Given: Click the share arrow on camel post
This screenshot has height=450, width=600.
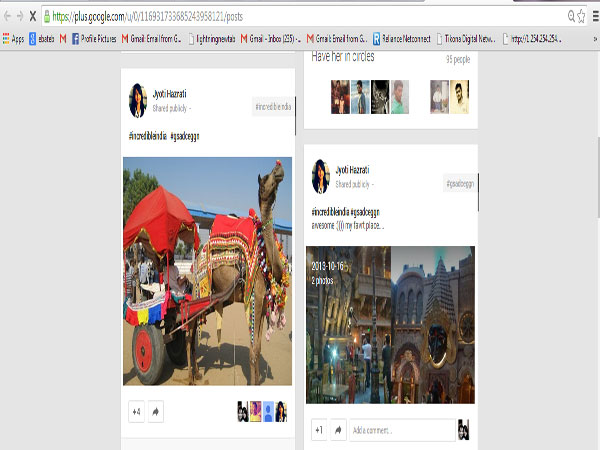Looking at the screenshot, I should pos(156,412).
